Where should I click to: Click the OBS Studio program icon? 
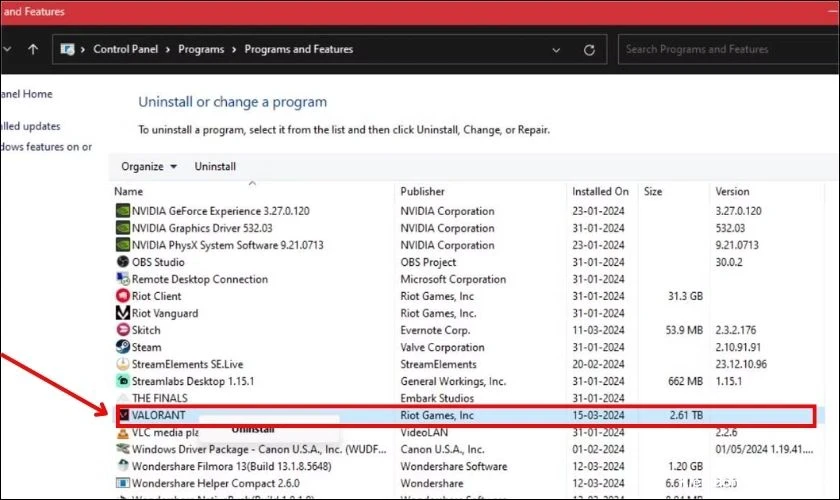pyautogui.click(x=123, y=262)
